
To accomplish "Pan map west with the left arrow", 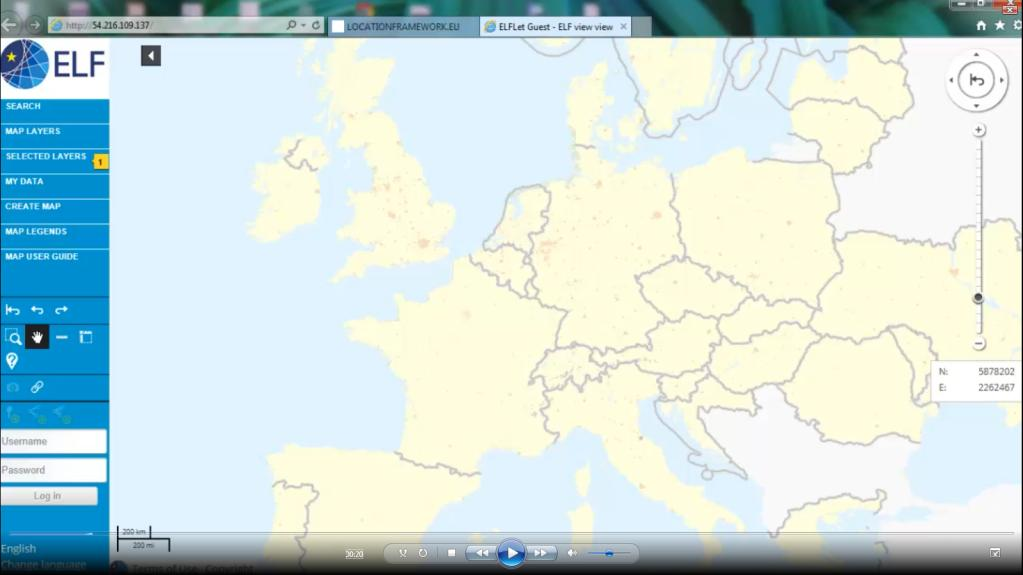I will point(951,80).
